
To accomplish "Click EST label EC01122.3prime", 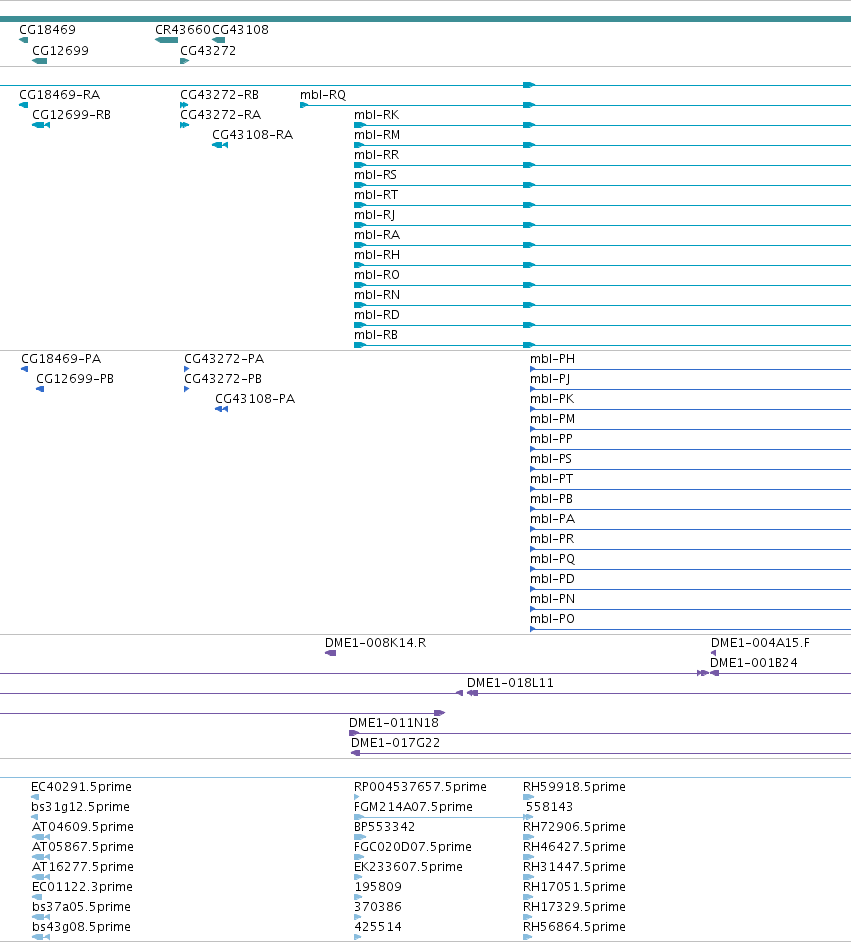I will point(82,887).
